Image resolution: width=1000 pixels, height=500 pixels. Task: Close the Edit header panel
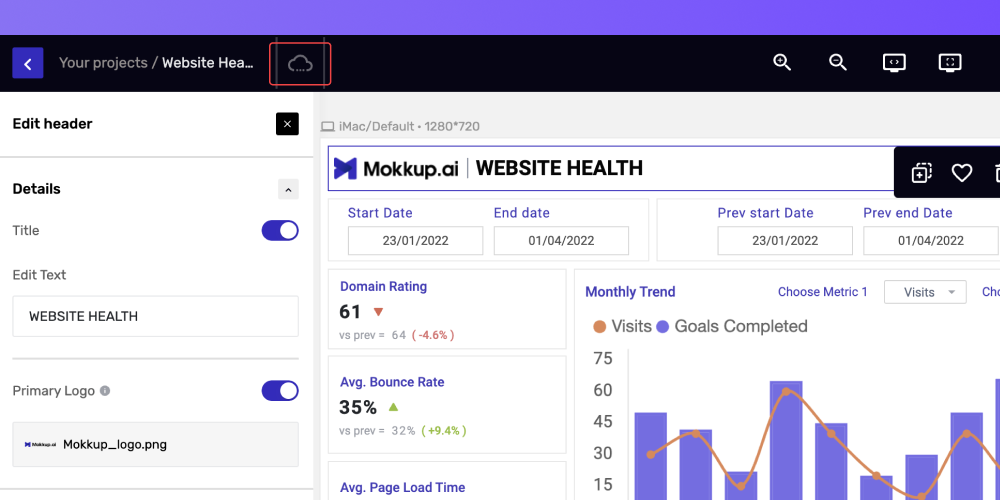coord(287,124)
